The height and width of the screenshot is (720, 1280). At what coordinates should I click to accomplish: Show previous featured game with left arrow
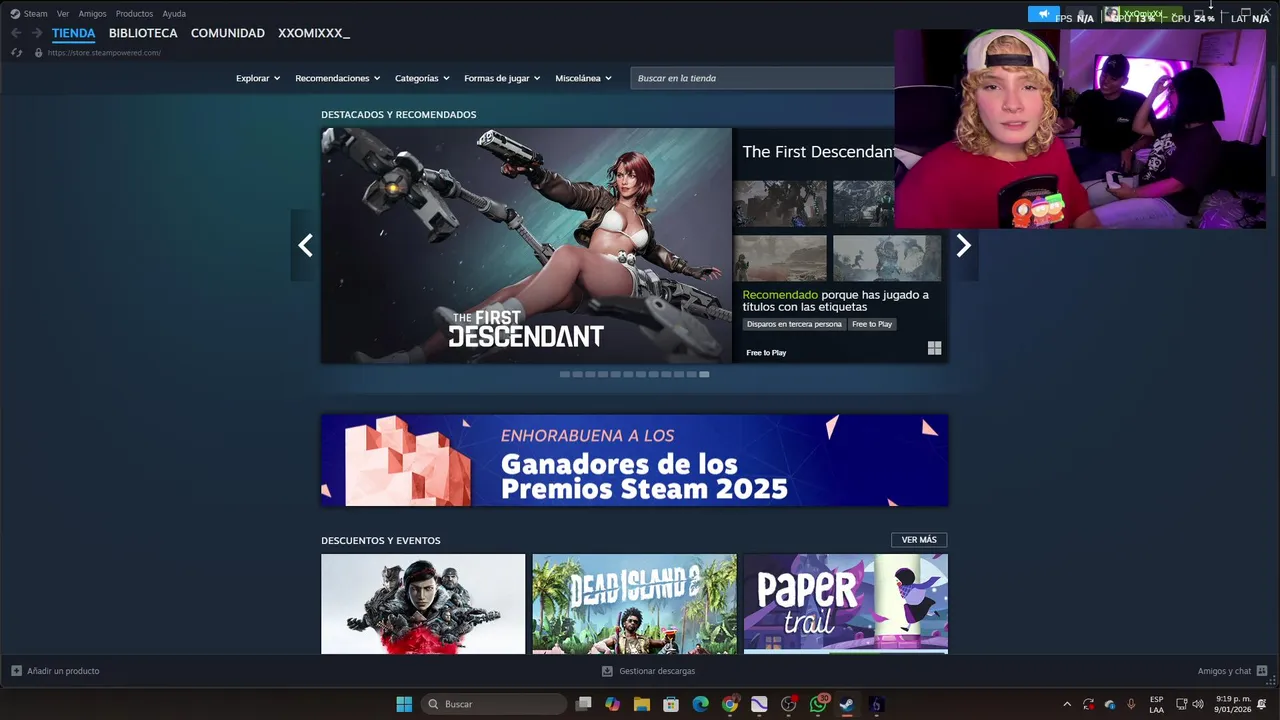click(x=305, y=245)
